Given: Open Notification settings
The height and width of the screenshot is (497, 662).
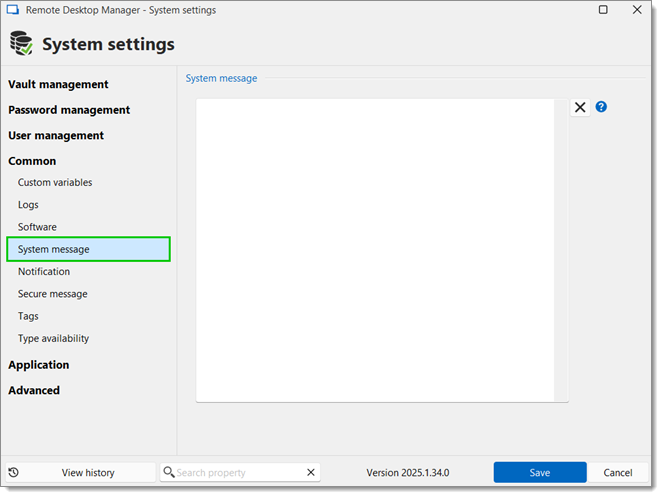Looking at the screenshot, I should (x=44, y=272).
